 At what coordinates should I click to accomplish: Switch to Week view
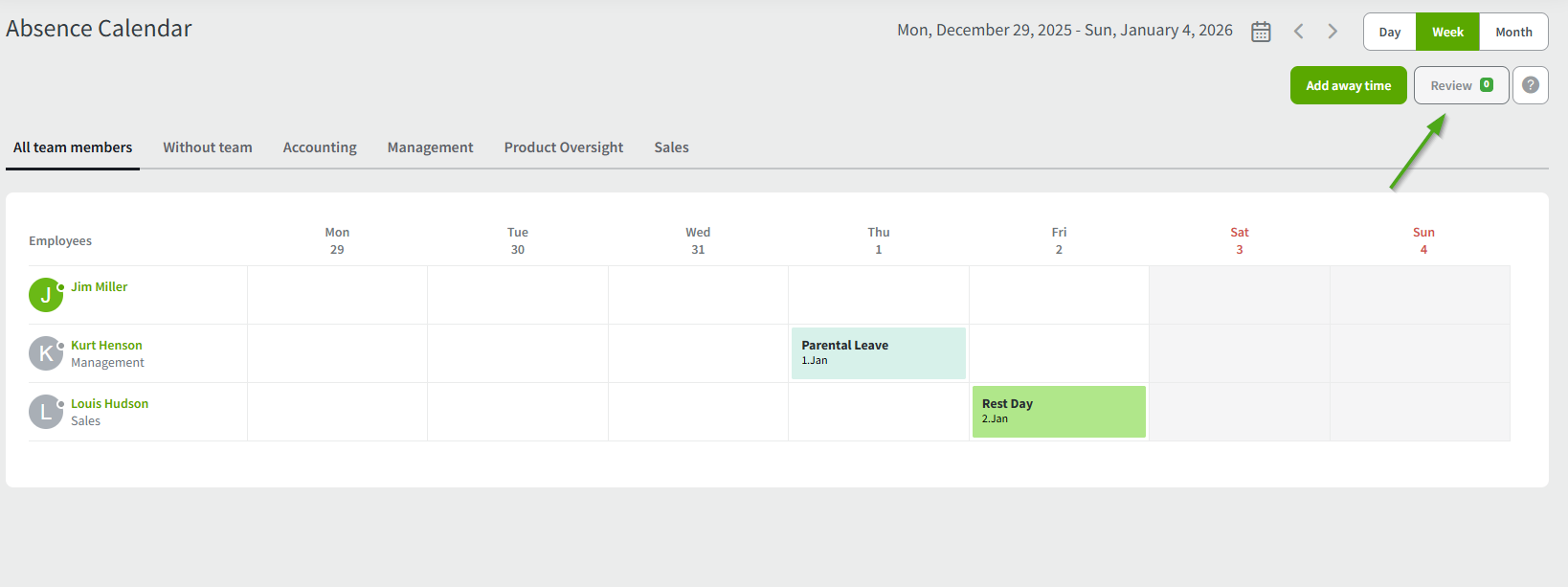tap(1447, 32)
